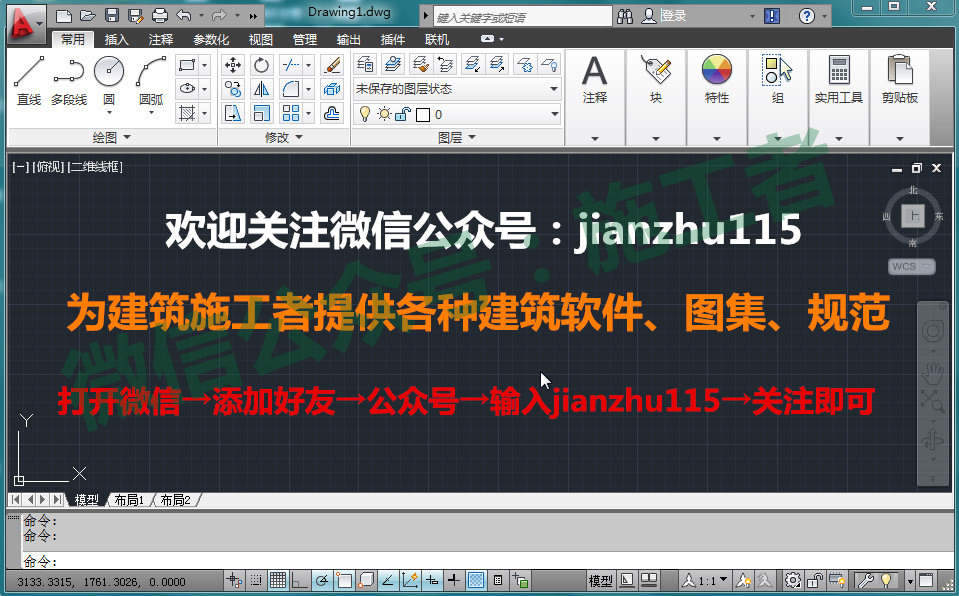The image size is (959, 596).
Task: Click the Scale tool
Action: (261, 113)
